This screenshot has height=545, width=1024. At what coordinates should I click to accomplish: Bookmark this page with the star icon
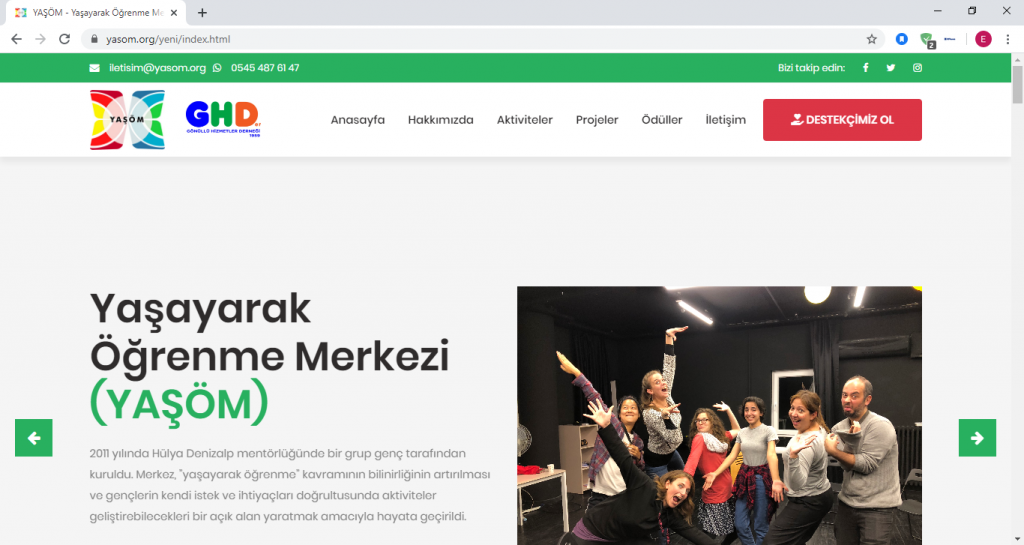pos(872,39)
